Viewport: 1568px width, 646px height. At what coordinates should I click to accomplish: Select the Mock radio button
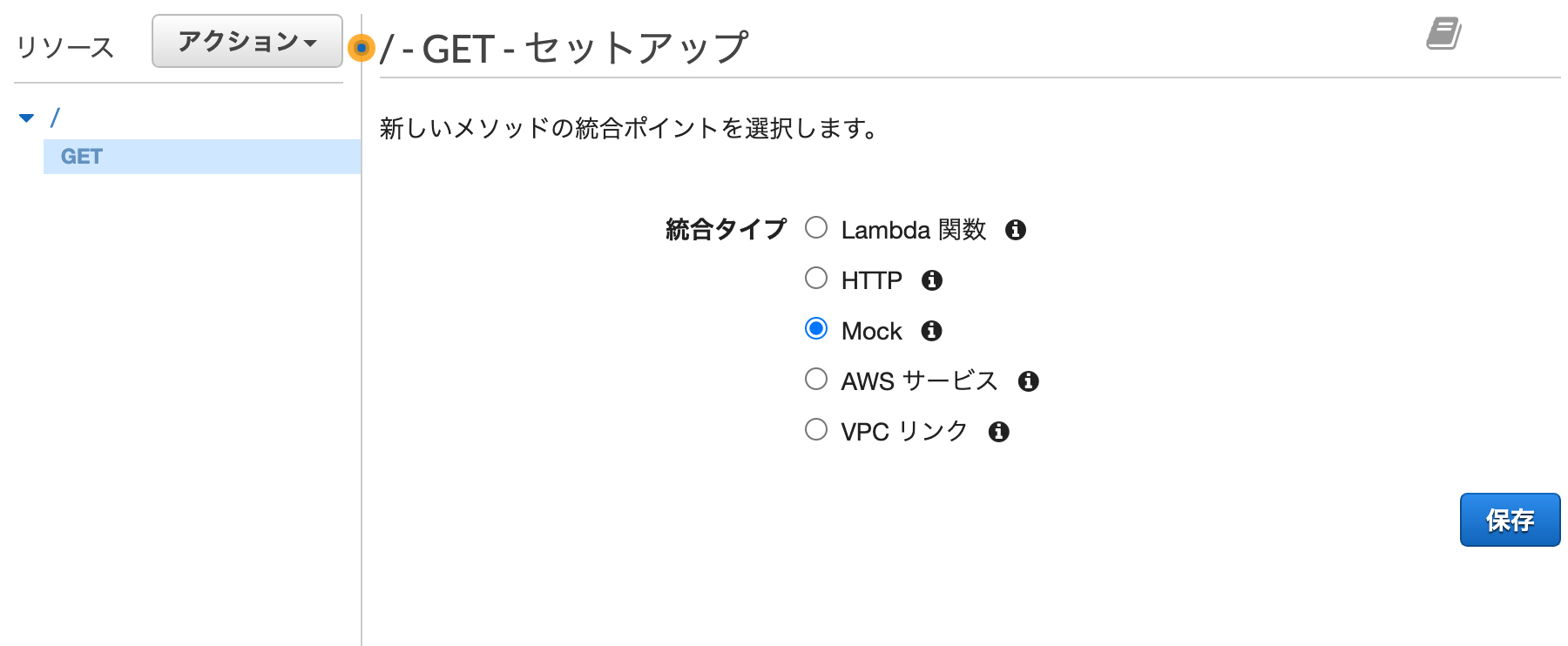pyautogui.click(x=816, y=329)
